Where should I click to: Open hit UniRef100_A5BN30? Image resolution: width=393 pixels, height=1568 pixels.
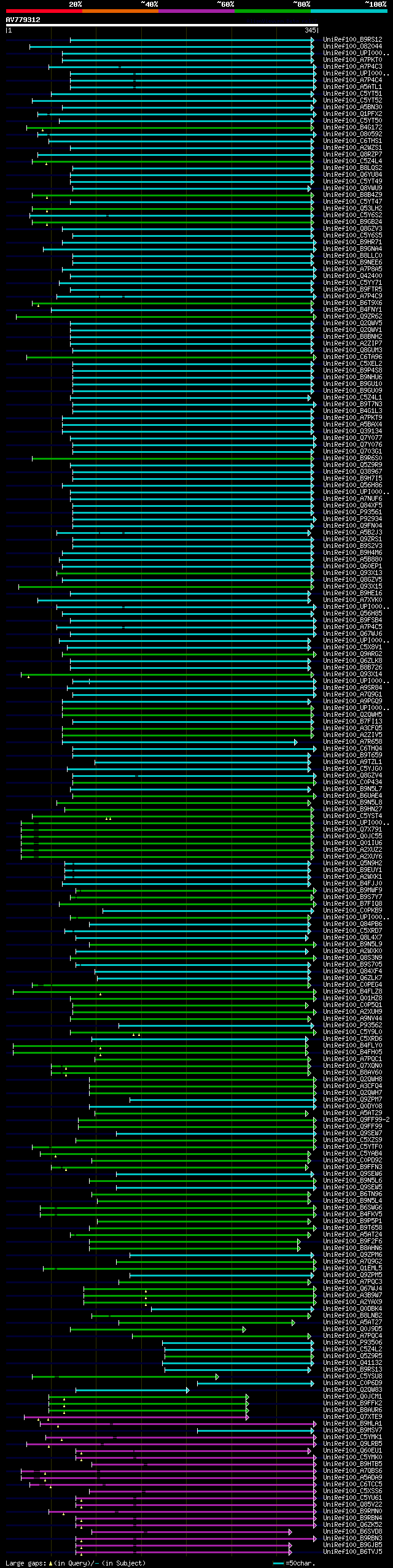coord(352,107)
